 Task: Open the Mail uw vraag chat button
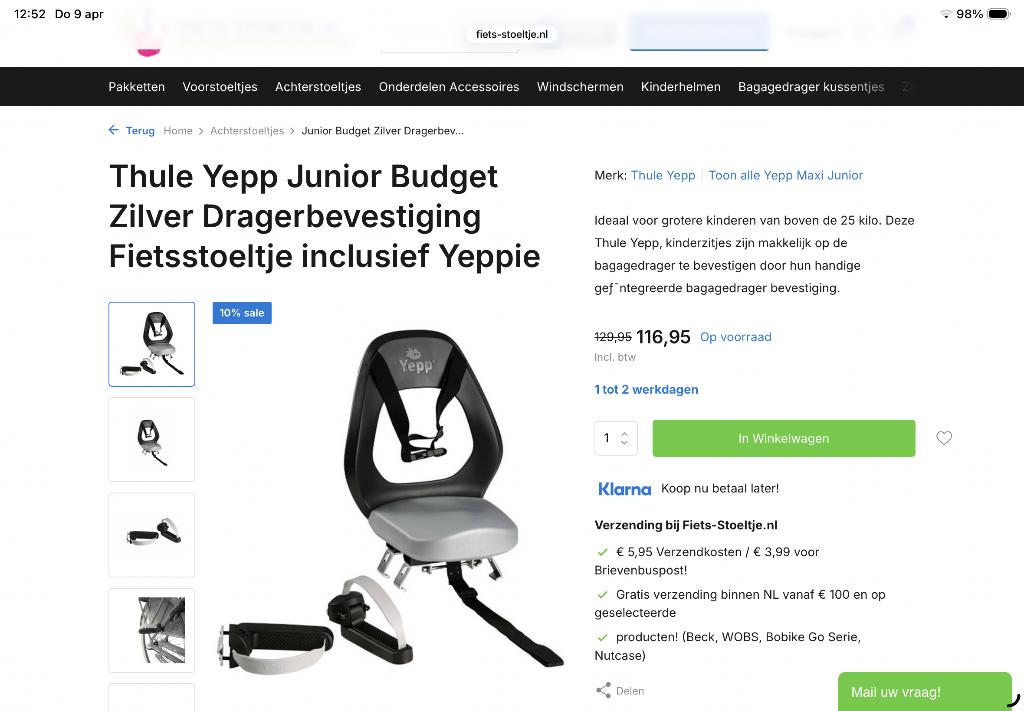tap(925, 692)
